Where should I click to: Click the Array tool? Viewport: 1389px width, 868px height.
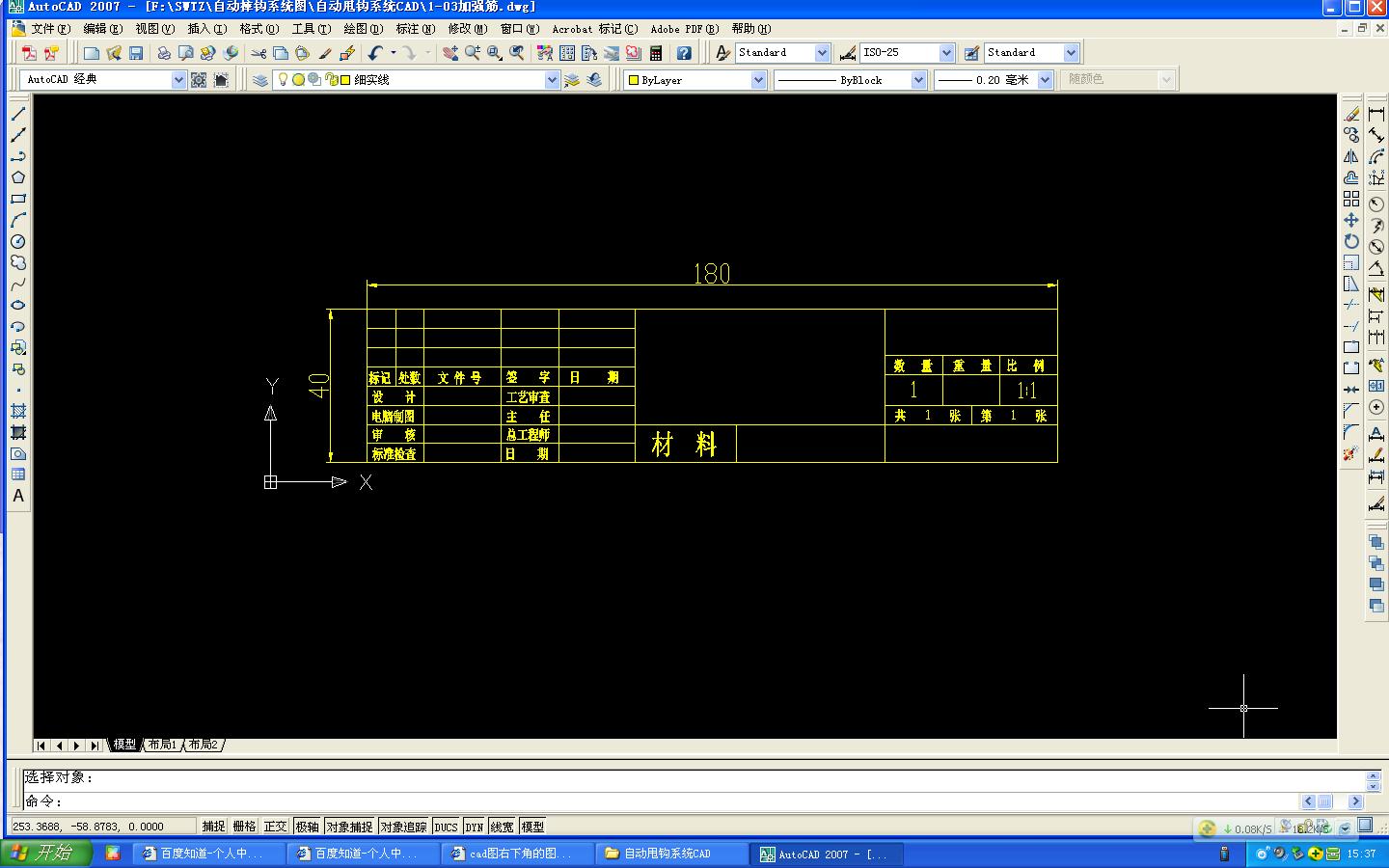1351,199
